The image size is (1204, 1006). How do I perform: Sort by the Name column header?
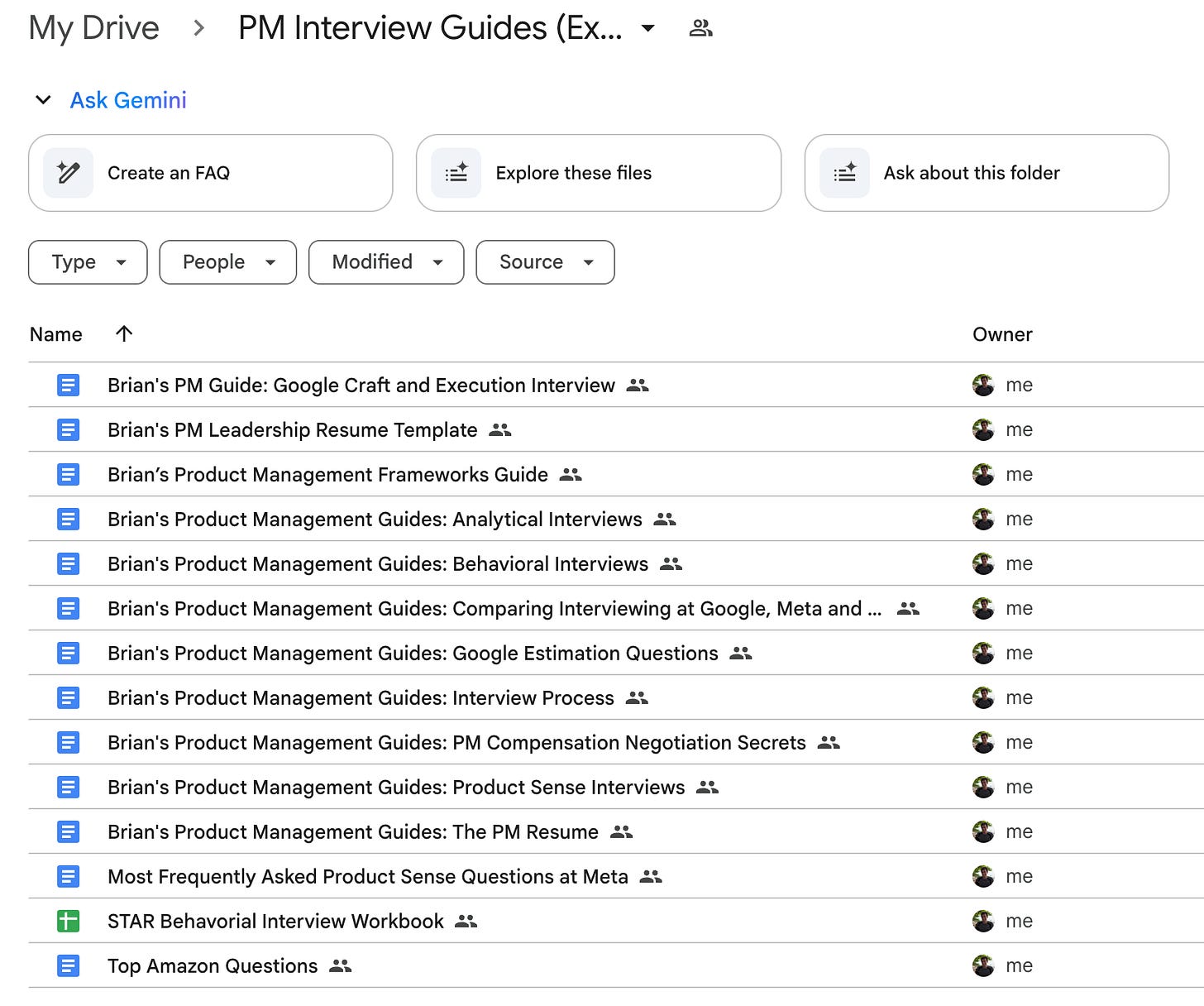(x=56, y=334)
